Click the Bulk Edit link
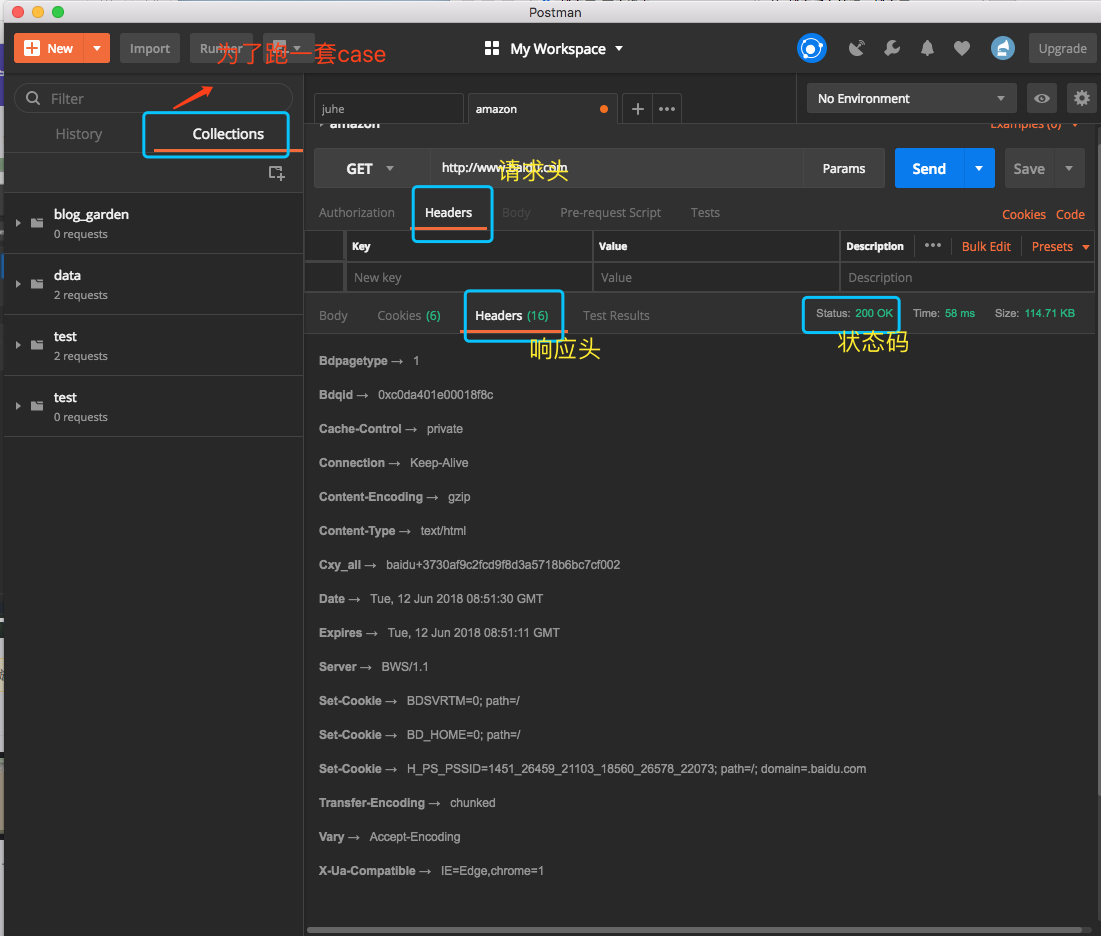Image resolution: width=1101 pixels, height=936 pixels. tap(986, 246)
